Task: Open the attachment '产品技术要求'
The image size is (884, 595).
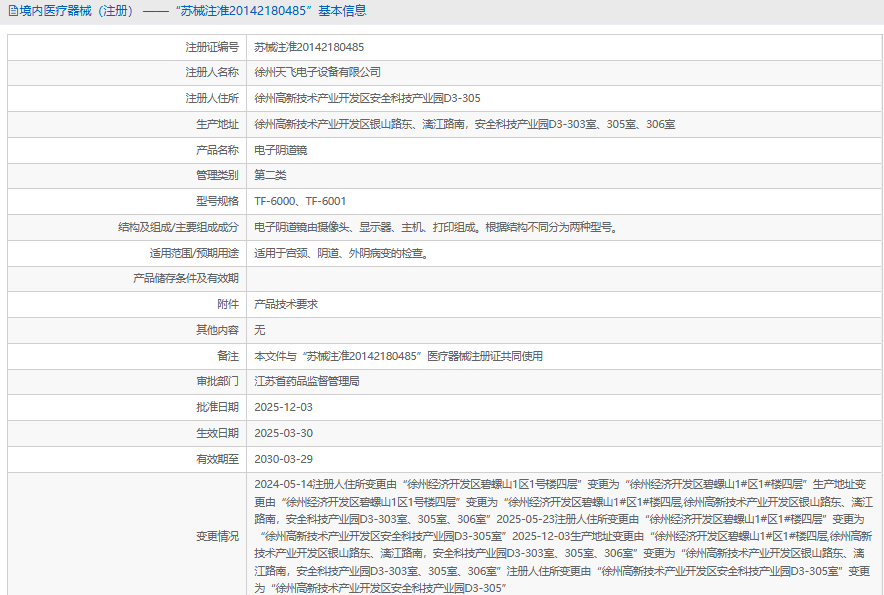Action: [286, 305]
